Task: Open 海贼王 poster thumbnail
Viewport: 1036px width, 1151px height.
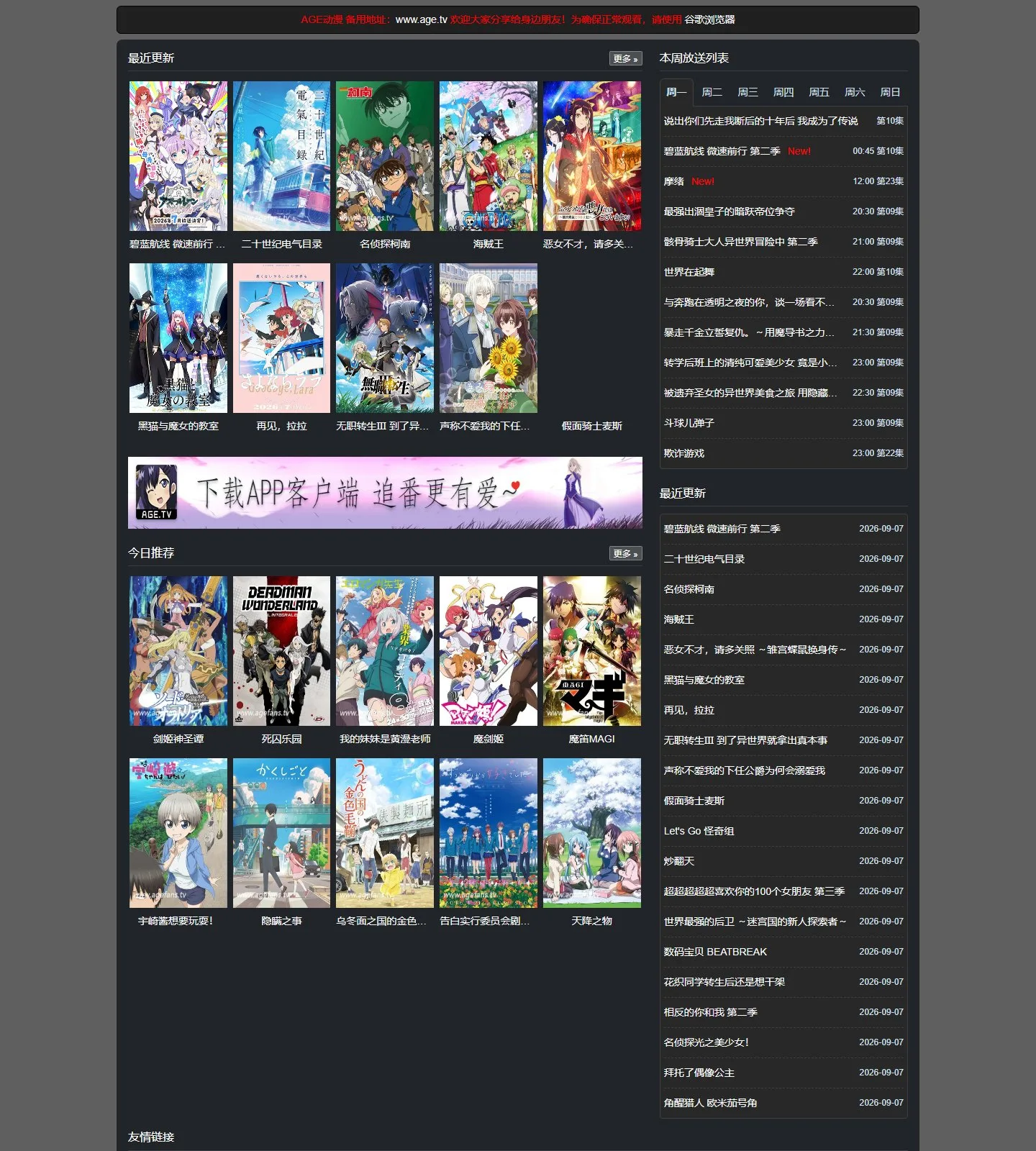Action: pos(489,156)
